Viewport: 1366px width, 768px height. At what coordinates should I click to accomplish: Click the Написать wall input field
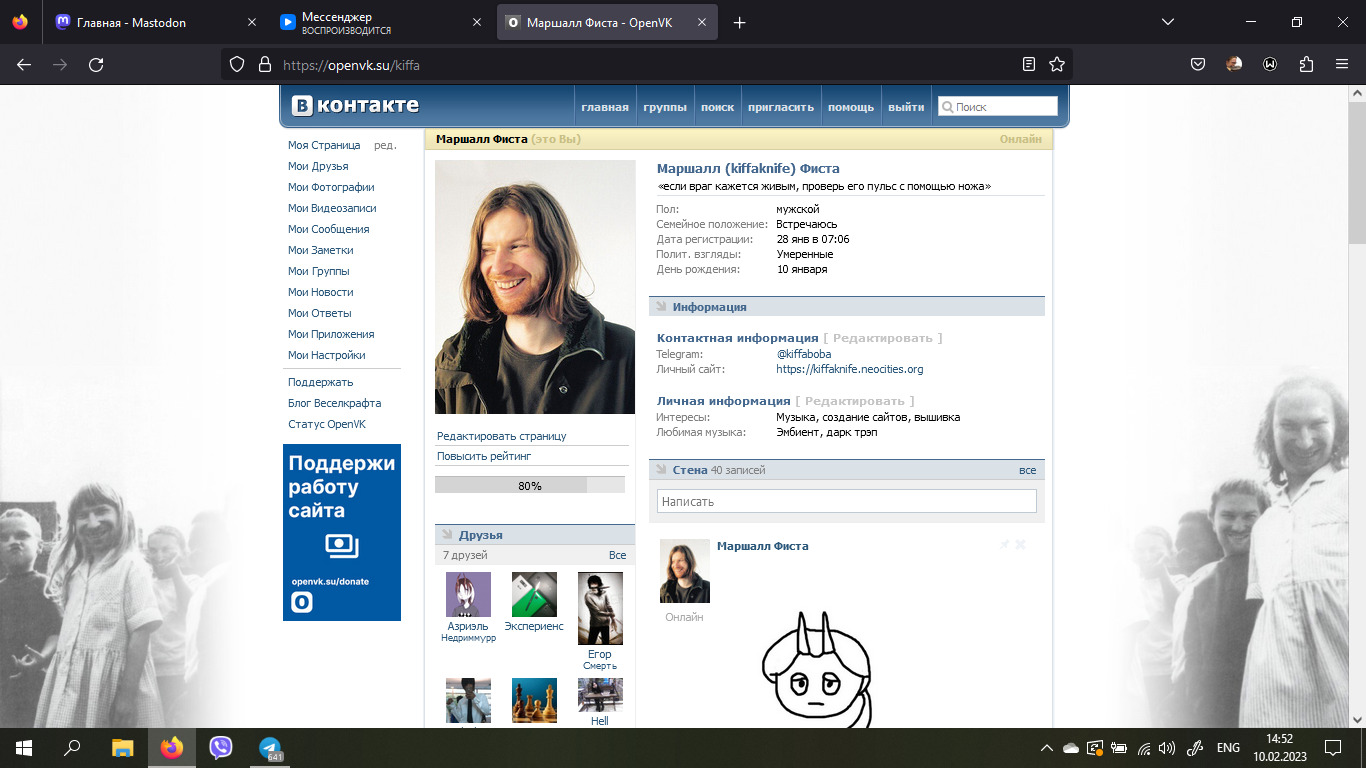846,501
